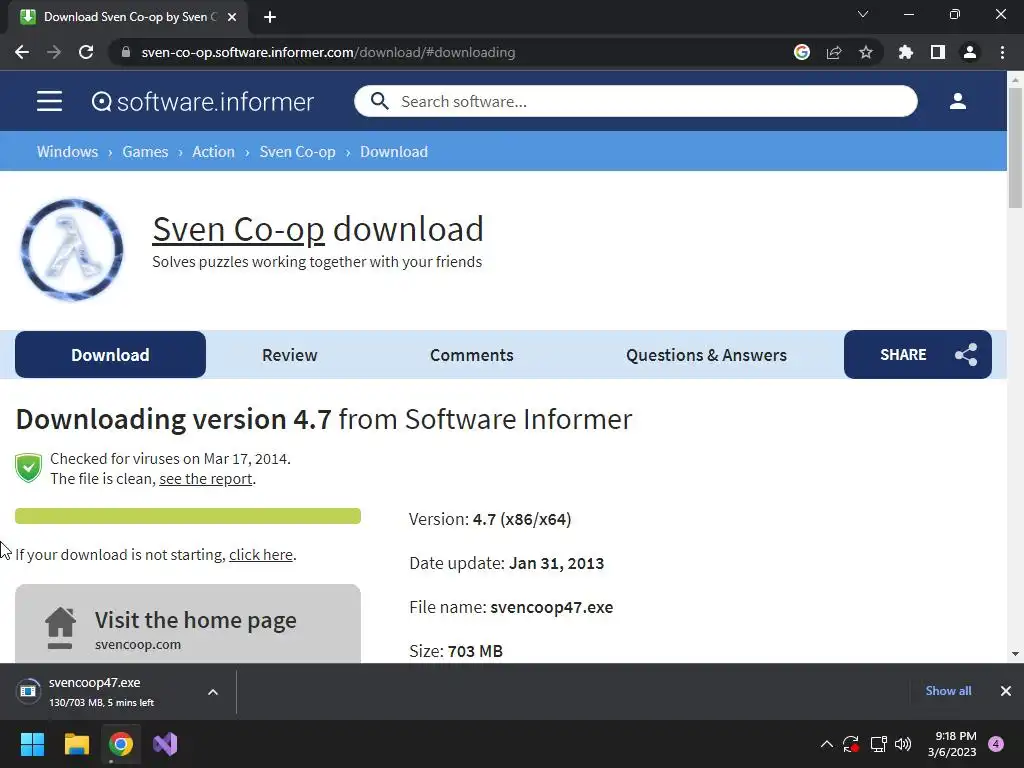The image size is (1024, 768).
Task: Open the volume speaker tray icon
Action: coord(903,744)
